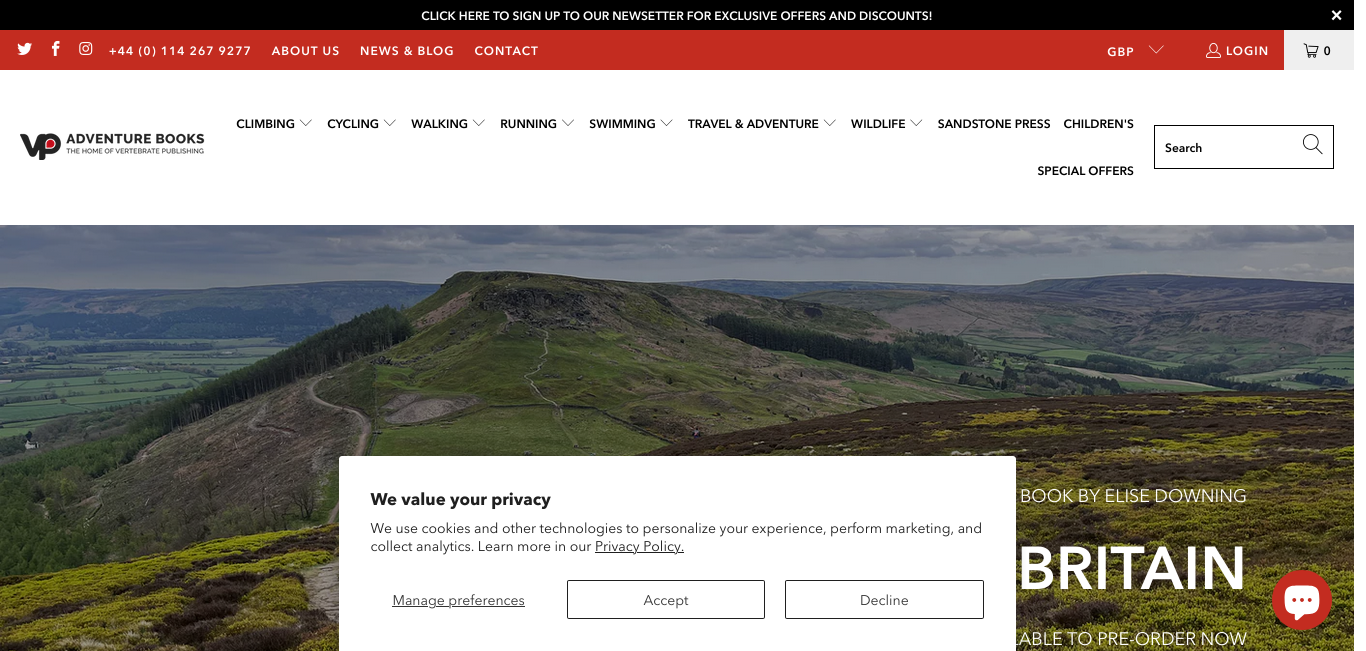The image size is (1366, 651).
Task: Click the search magnifier icon
Action: (1312, 145)
